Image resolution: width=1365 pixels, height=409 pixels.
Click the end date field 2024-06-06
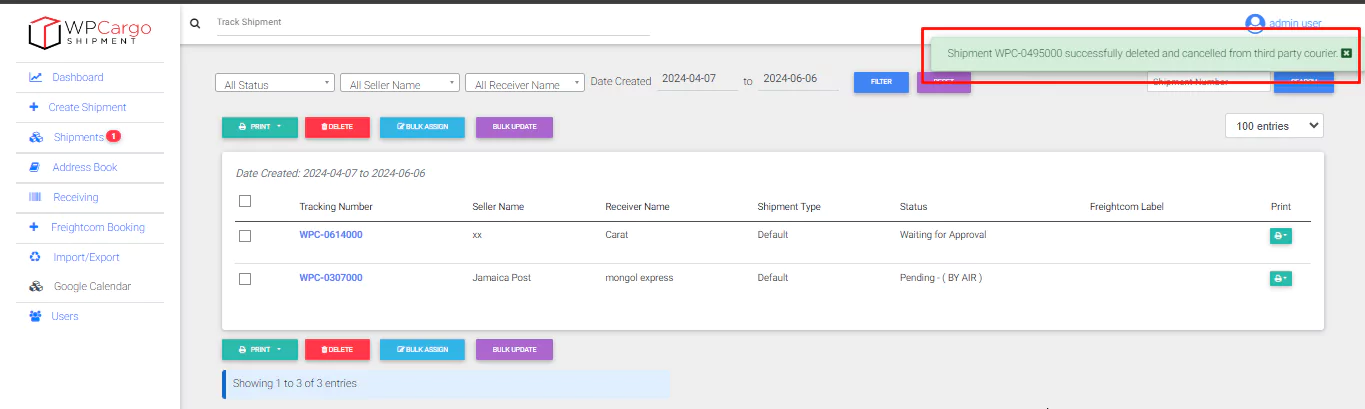click(x=798, y=80)
